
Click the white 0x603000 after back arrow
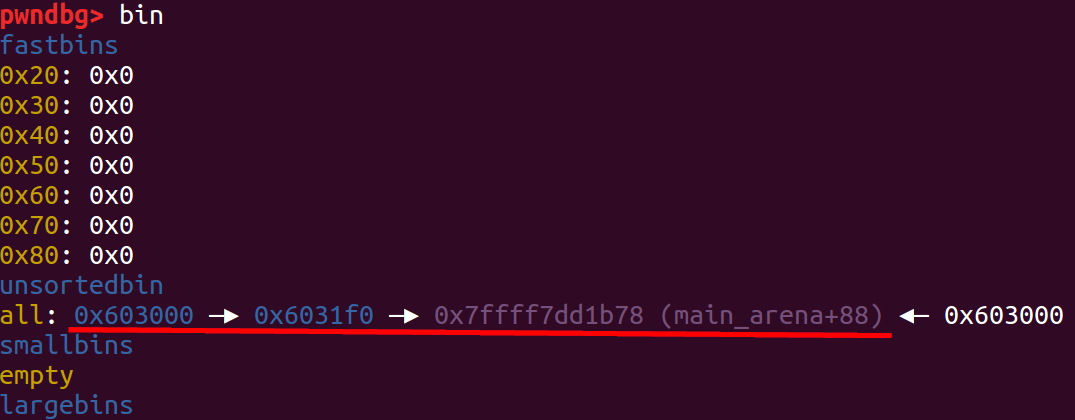coord(1004,315)
